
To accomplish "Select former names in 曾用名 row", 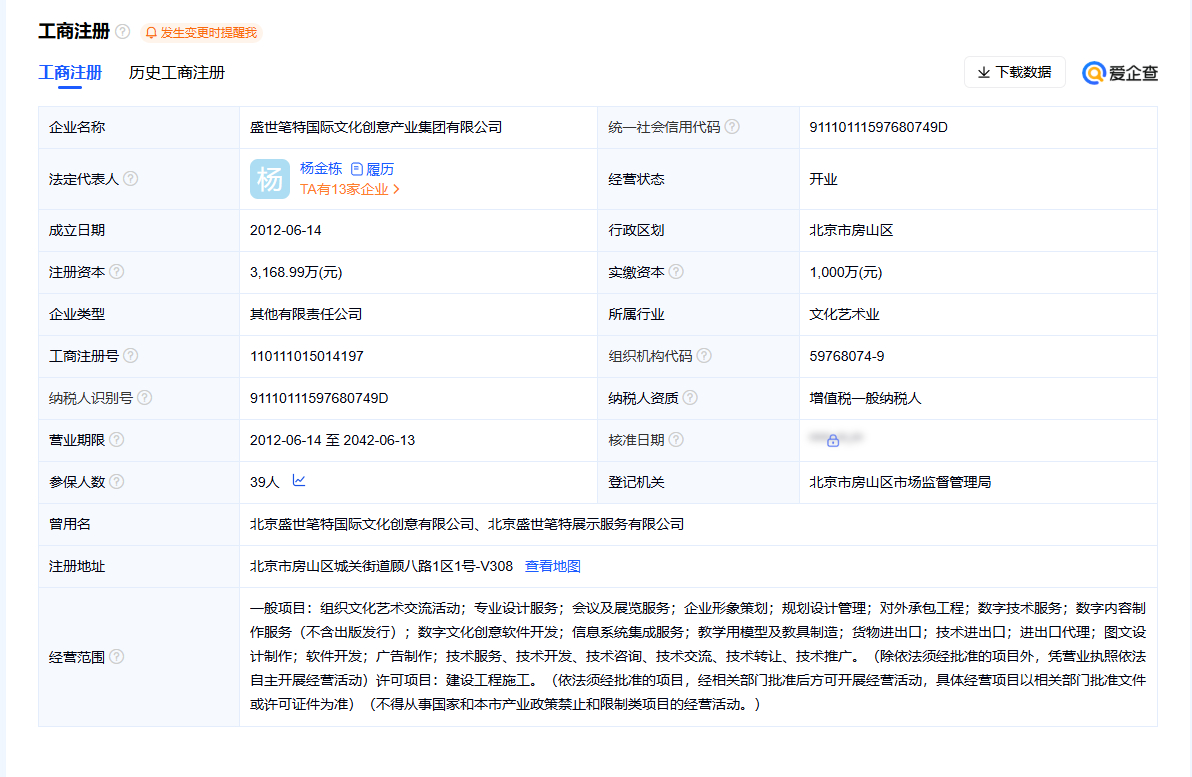I will [x=467, y=524].
